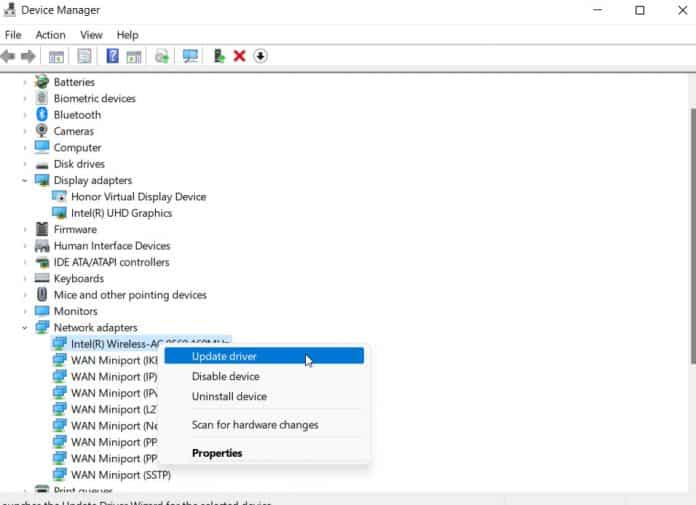
Task: Click the down-arrow circle toolbar icon
Action: tap(261, 56)
